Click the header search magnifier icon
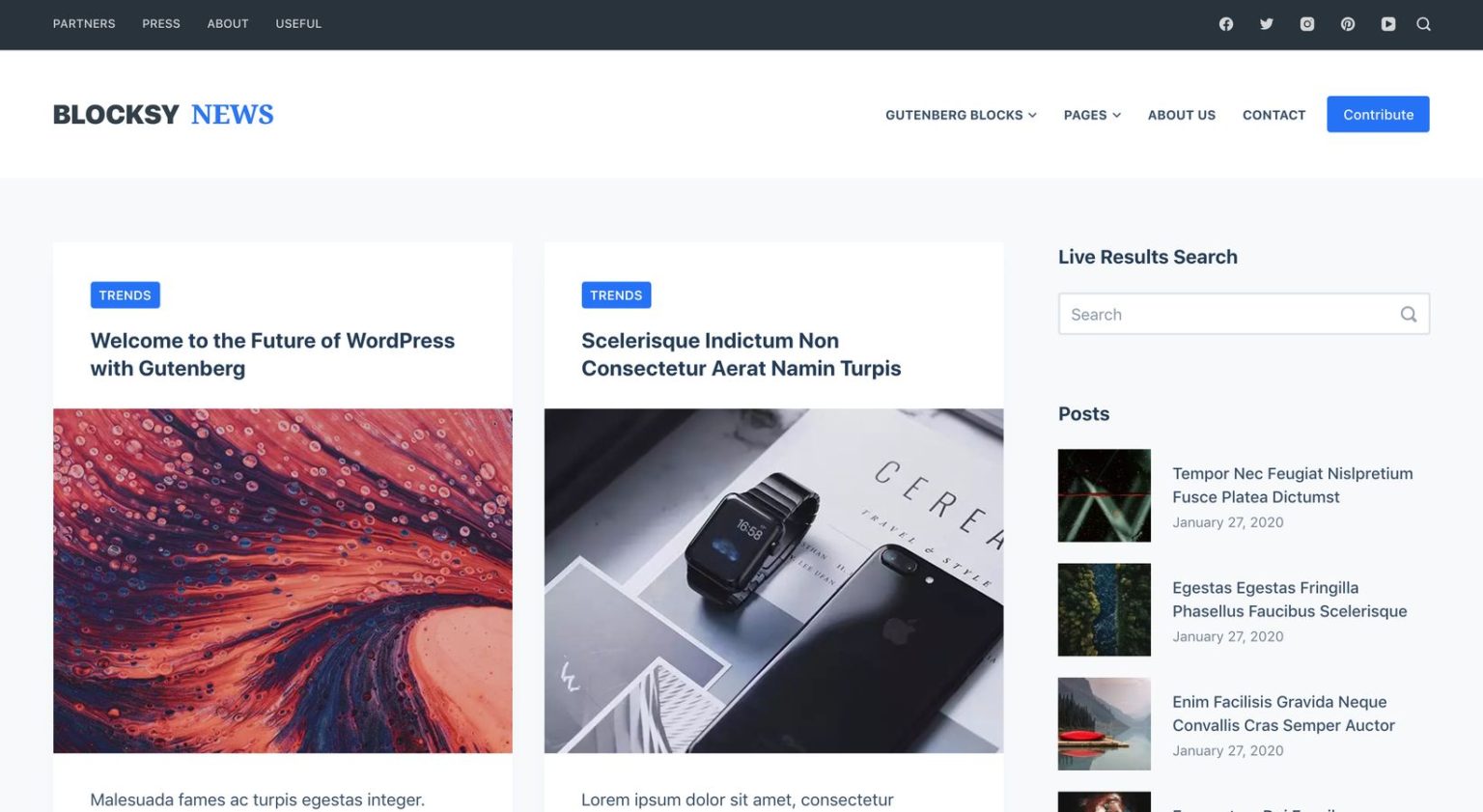 click(x=1423, y=24)
